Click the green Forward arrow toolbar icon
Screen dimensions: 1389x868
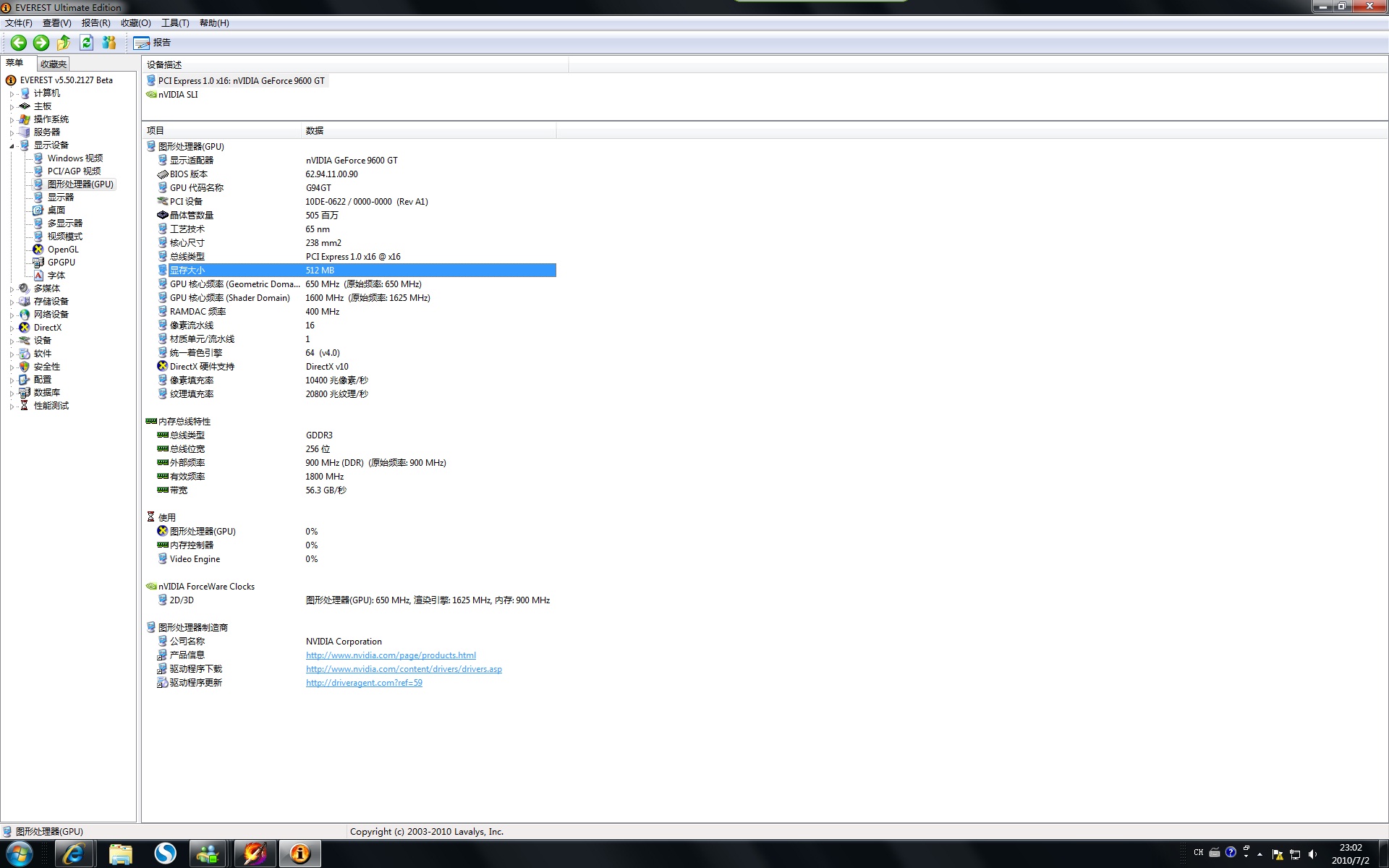pyautogui.click(x=41, y=43)
